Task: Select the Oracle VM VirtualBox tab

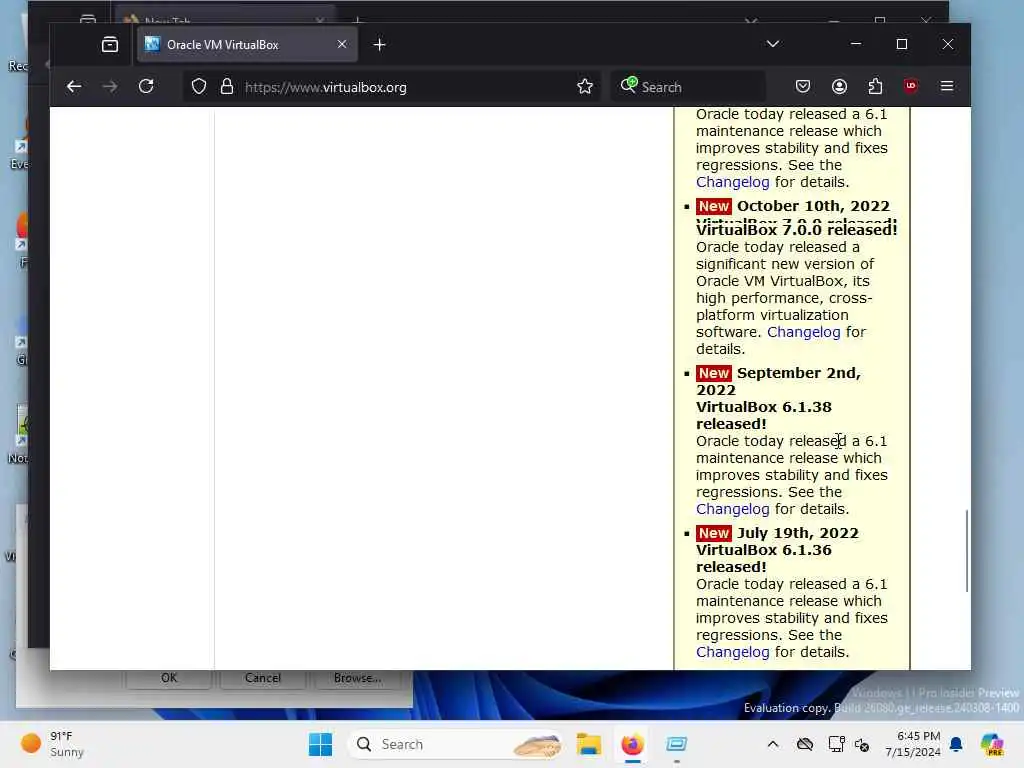Action: coord(247,44)
